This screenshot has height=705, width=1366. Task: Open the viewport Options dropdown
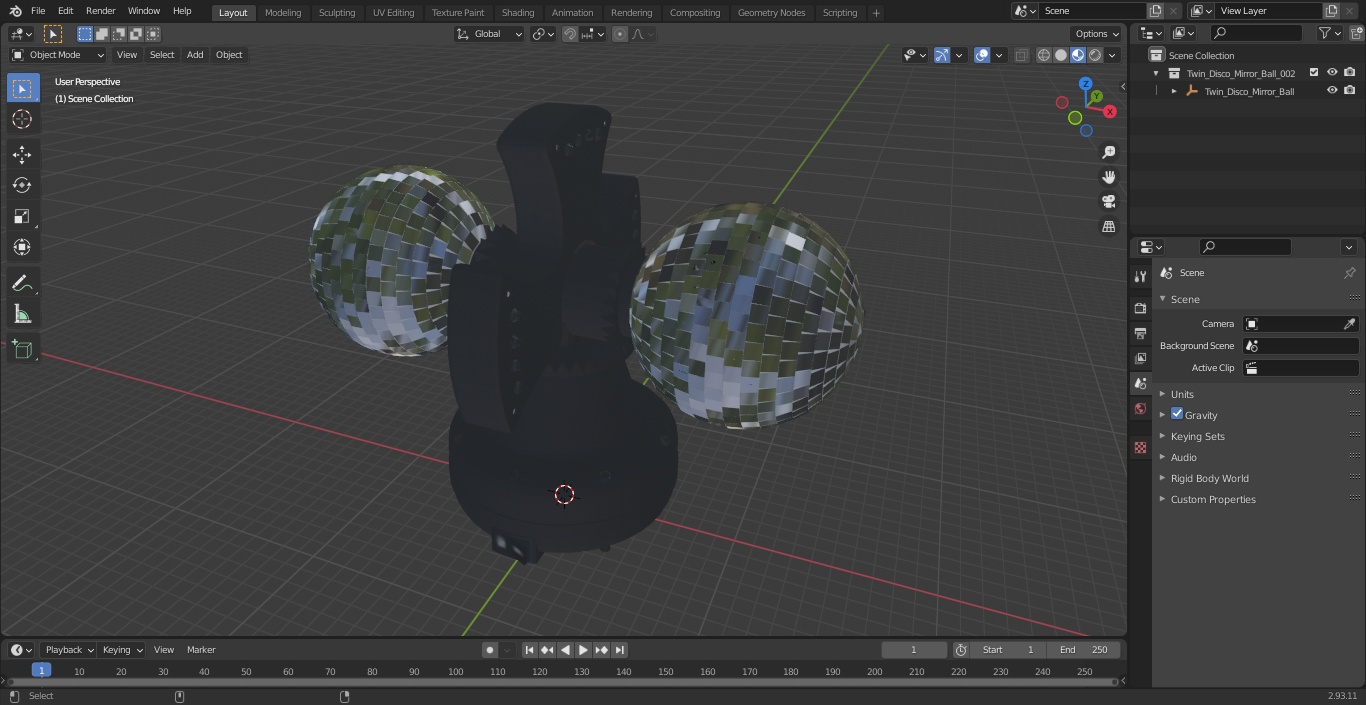pyautogui.click(x=1097, y=34)
